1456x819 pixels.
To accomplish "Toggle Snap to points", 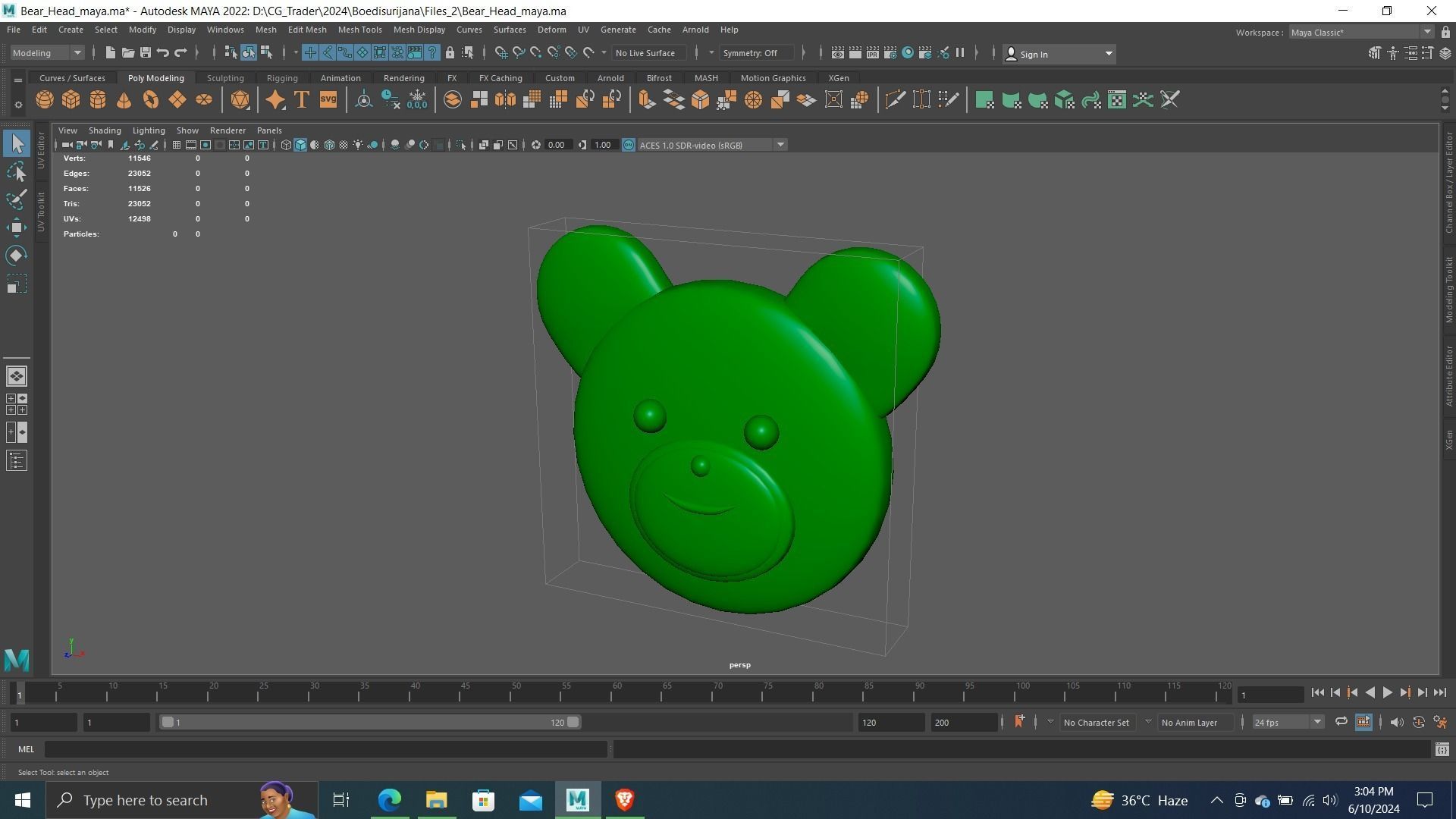I will pyautogui.click(x=536, y=53).
